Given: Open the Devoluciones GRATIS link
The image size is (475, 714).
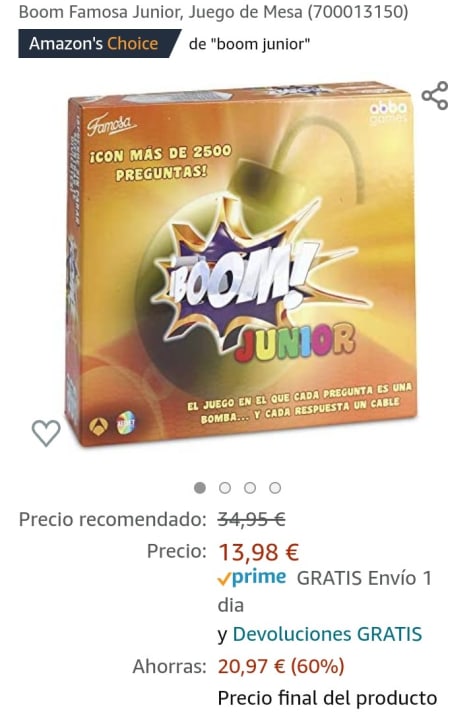Looking at the screenshot, I should tap(327, 634).
